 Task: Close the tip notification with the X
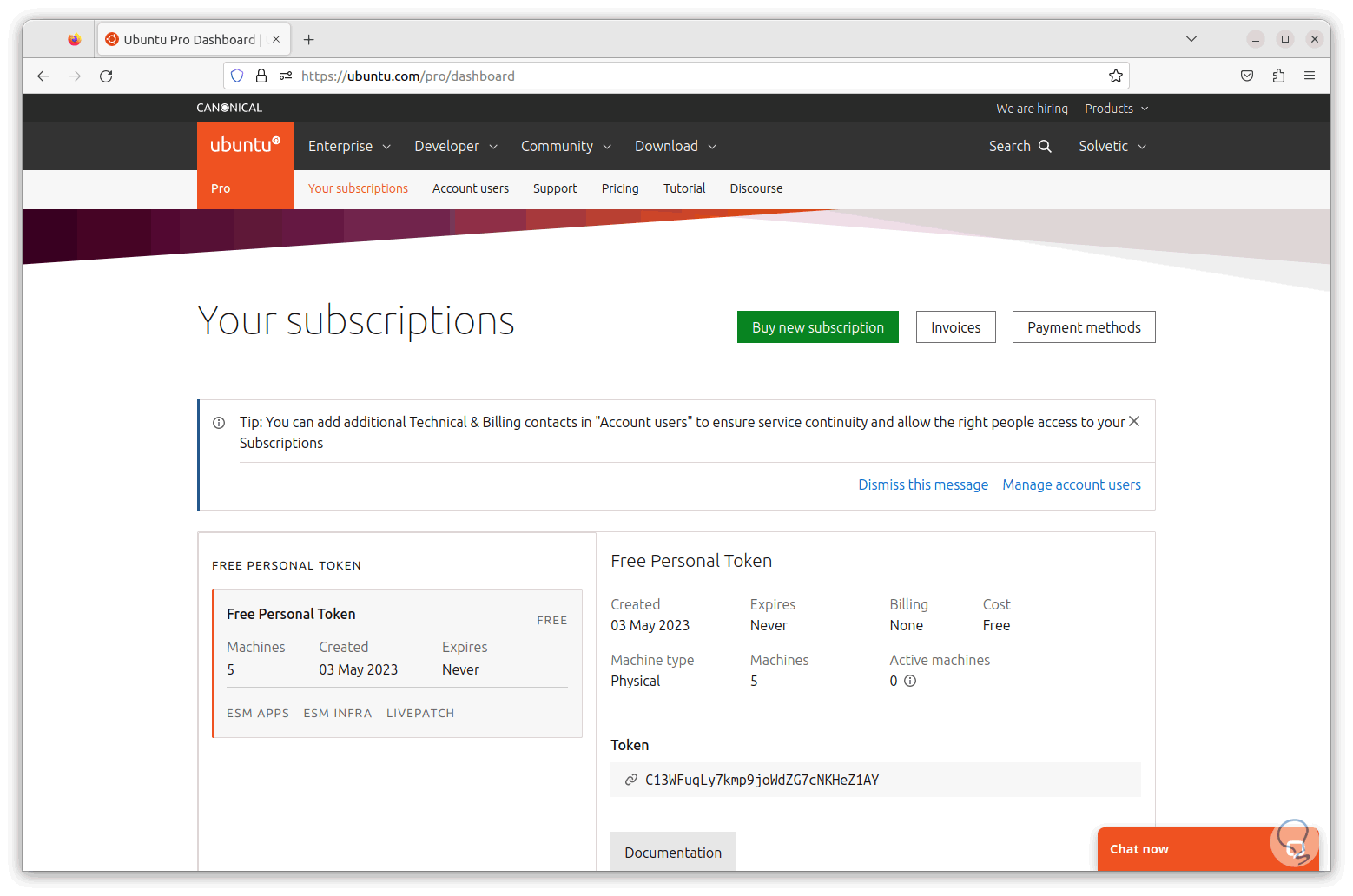1134,422
